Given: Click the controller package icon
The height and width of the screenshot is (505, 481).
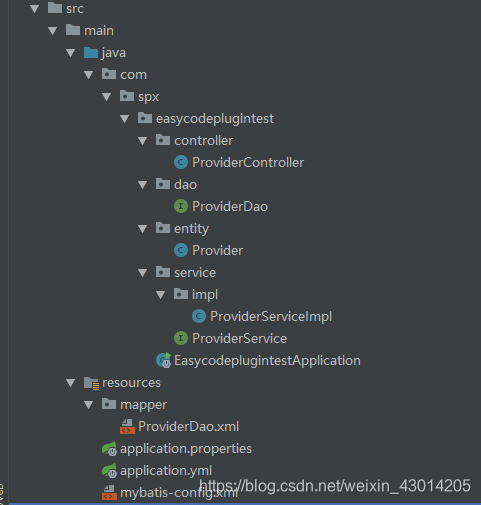Looking at the screenshot, I should pos(163,140).
